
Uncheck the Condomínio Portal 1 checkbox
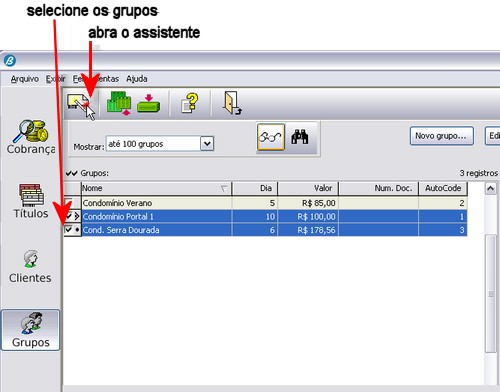[69, 216]
